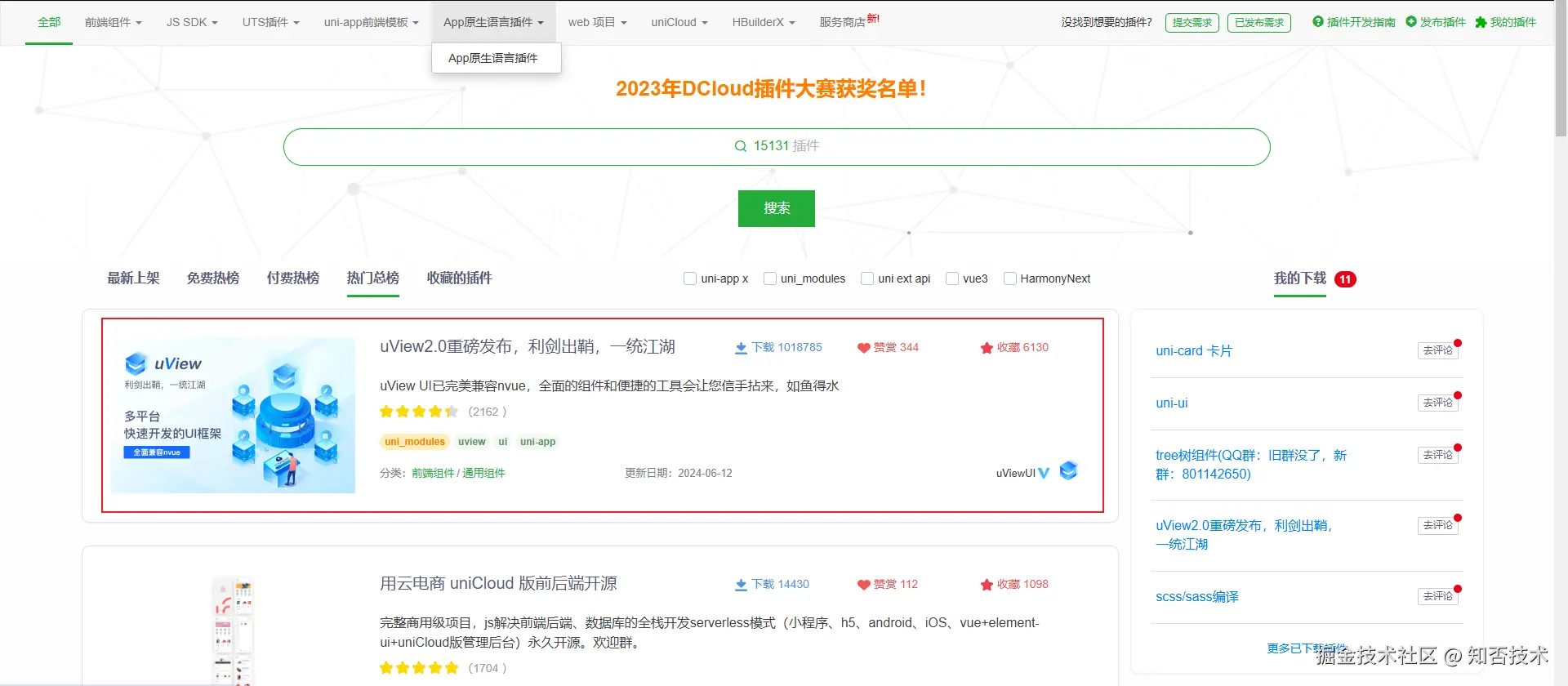Screen dimensions: 1568x686
Task: Expand the UTS插件 dropdown
Action: [271, 22]
